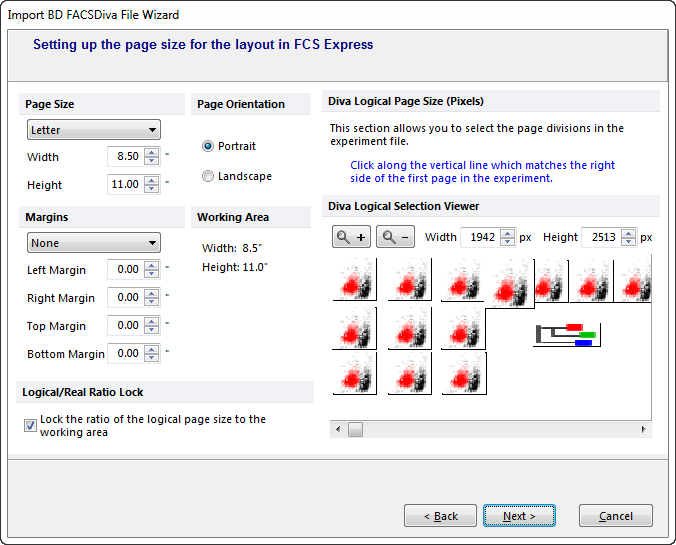
Task: Click the Back button
Action: pyautogui.click(x=440, y=516)
